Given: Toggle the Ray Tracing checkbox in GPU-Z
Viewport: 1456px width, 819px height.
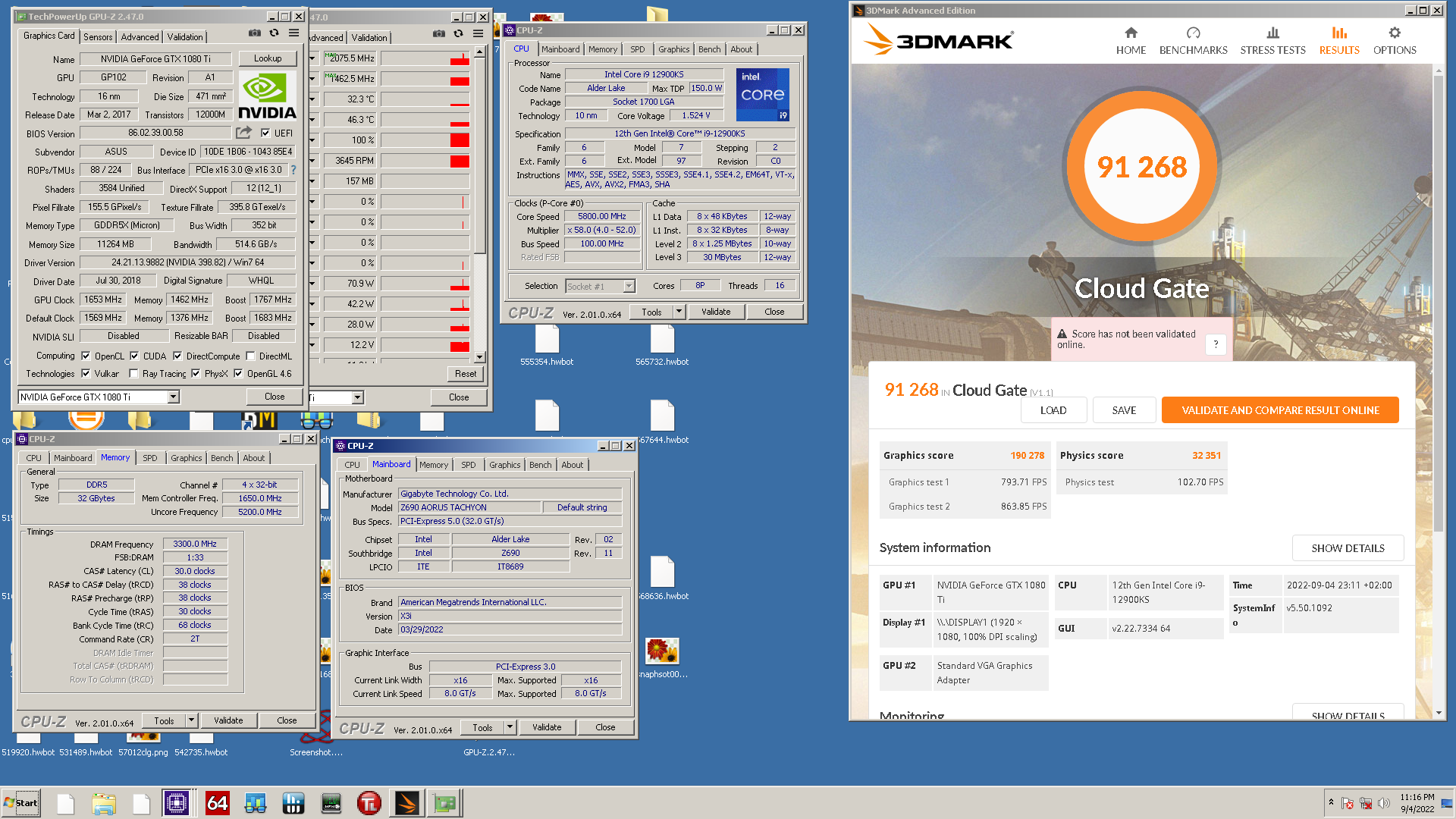Looking at the screenshot, I should [x=133, y=373].
